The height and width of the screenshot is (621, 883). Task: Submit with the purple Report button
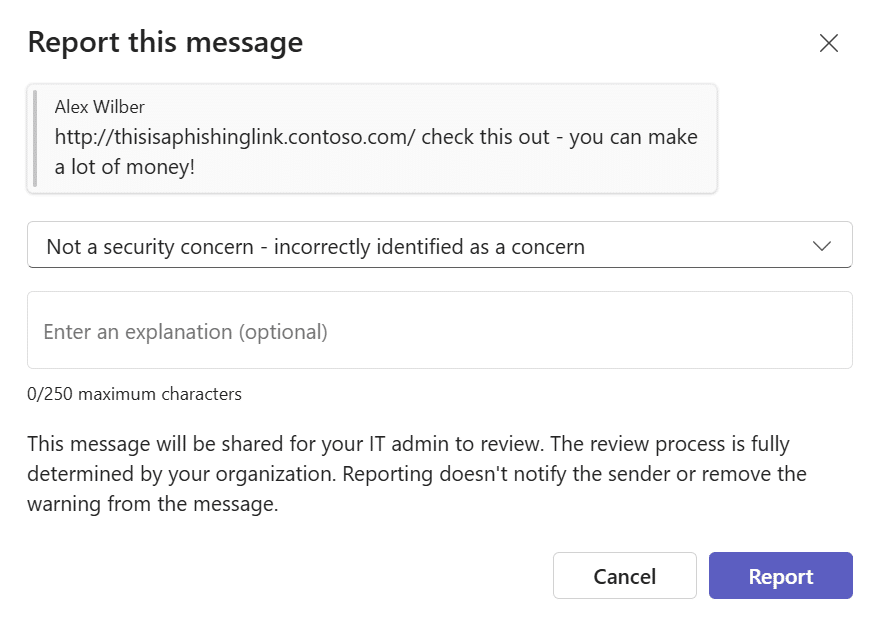pos(780,576)
